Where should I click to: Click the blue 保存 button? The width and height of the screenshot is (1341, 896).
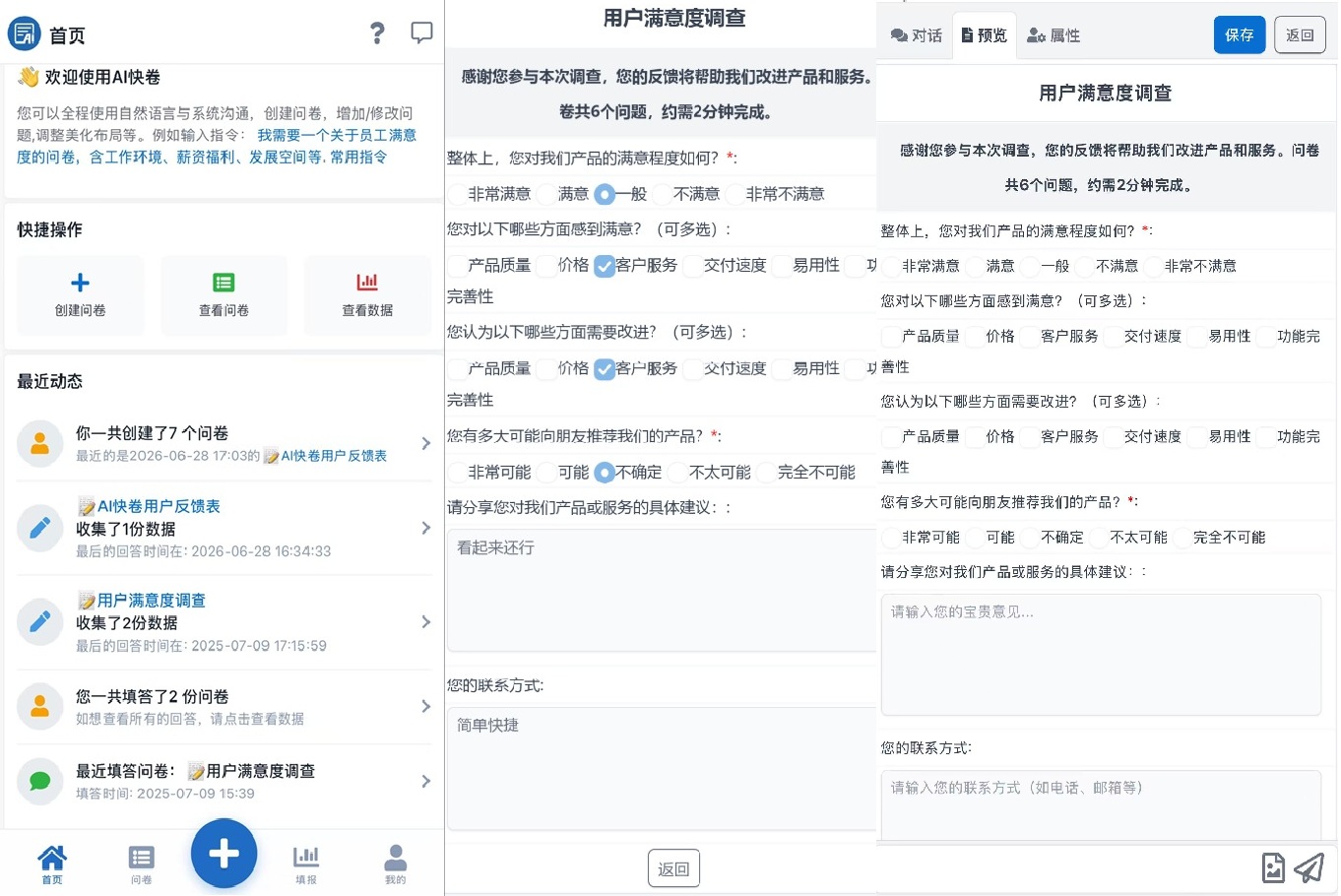tap(1239, 34)
